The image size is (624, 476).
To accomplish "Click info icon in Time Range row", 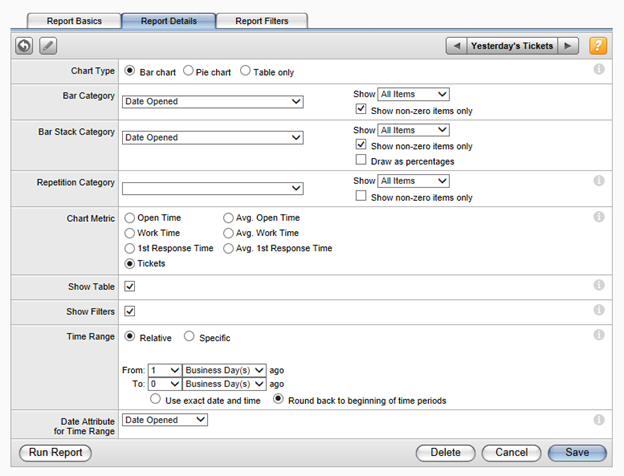I will pyautogui.click(x=599, y=335).
